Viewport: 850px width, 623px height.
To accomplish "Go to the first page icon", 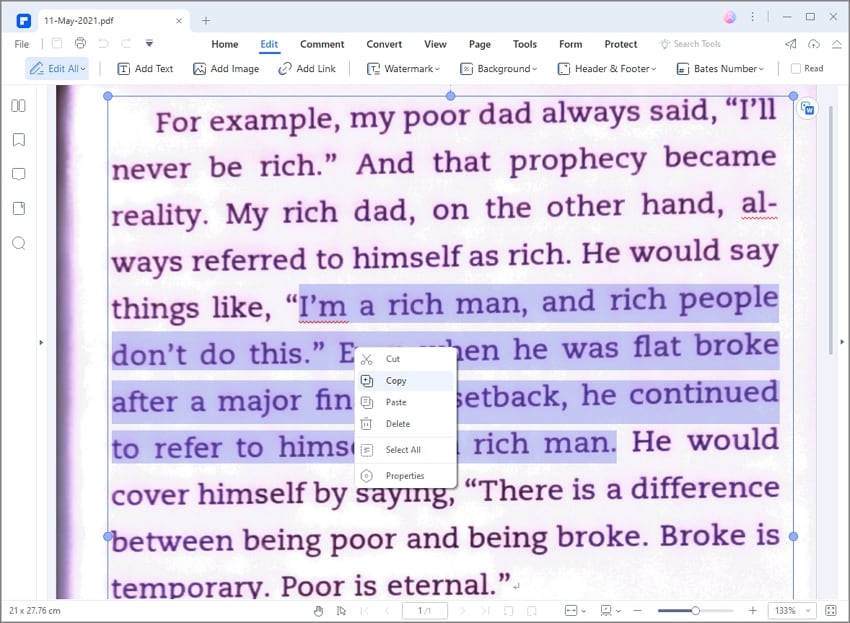I will pyautogui.click(x=365, y=611).
